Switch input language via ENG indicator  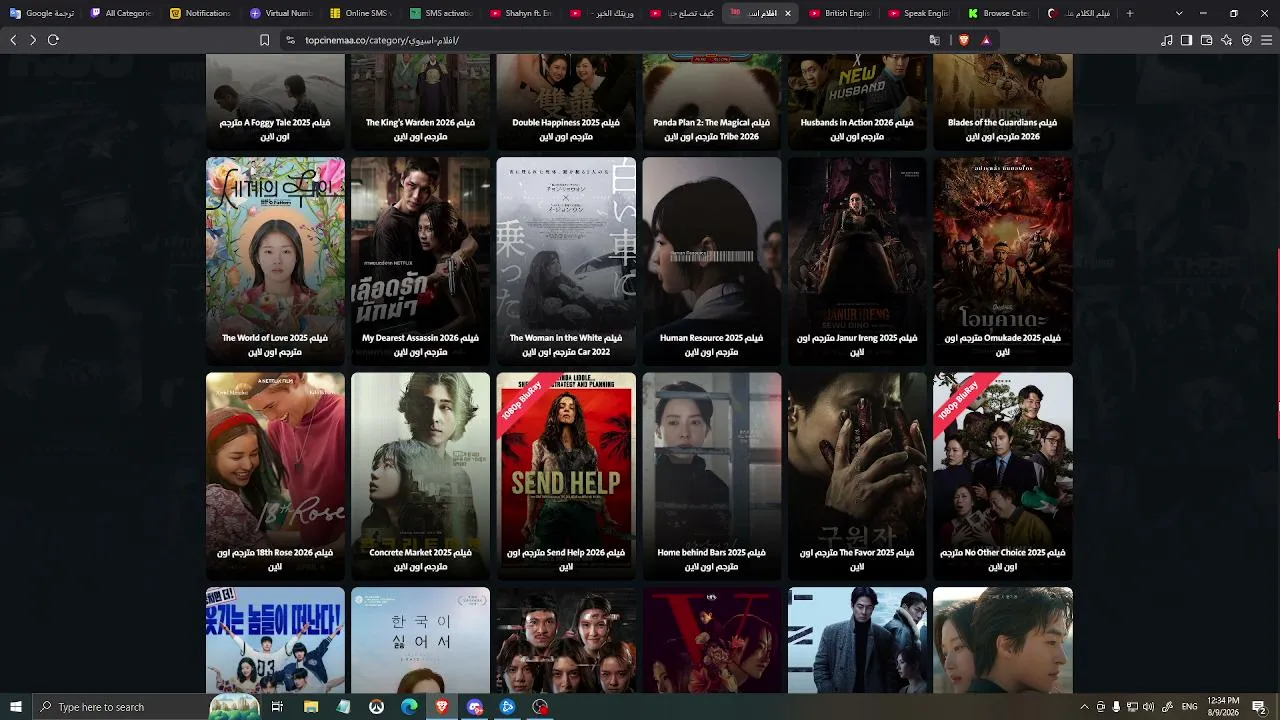(1189, 707)
